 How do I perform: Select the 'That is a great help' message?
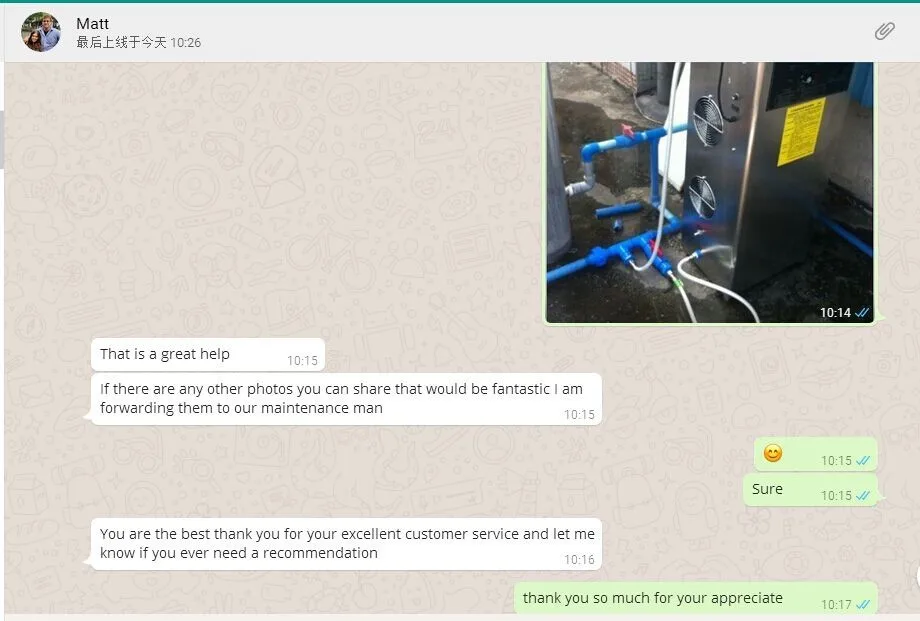(x=208, y=354)
